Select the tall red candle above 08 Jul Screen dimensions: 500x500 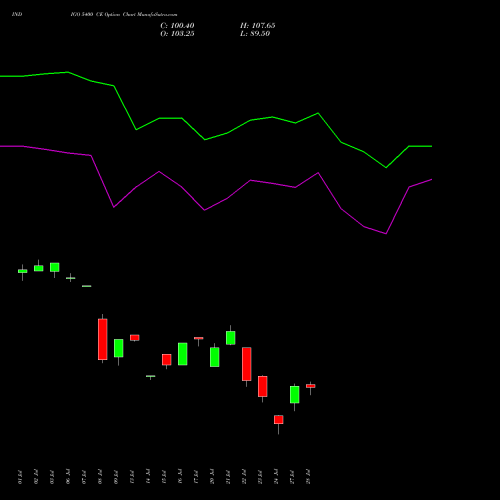pyautogui.click(x=103, y=339)
